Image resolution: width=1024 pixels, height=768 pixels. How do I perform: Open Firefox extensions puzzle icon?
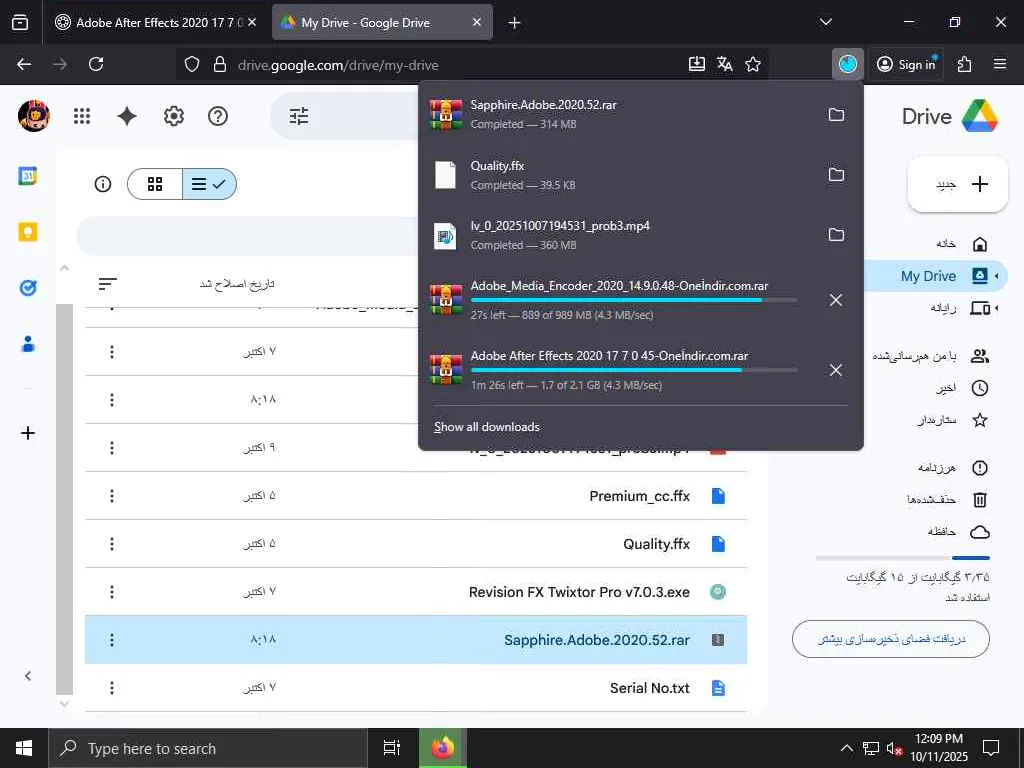pyautogui.click(x=965, y=64)
